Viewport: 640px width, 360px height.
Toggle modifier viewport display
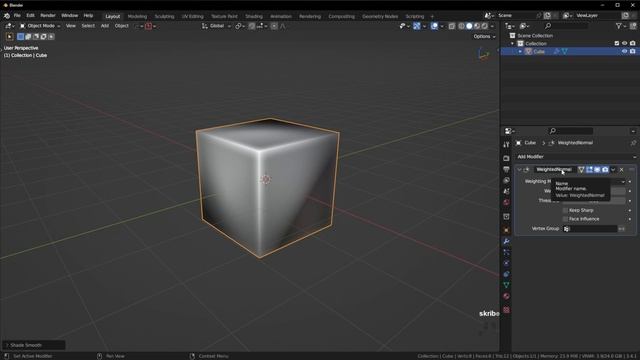597,170
